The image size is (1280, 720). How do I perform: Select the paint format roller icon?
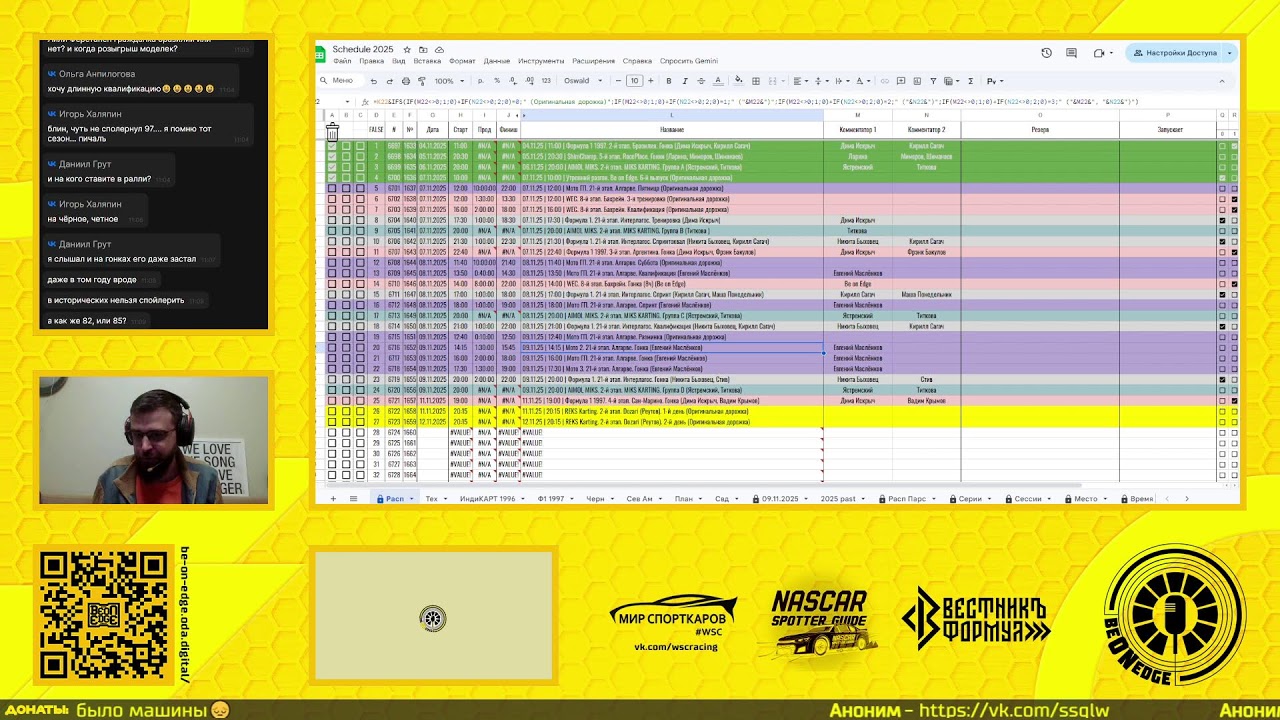coord(421,81)
